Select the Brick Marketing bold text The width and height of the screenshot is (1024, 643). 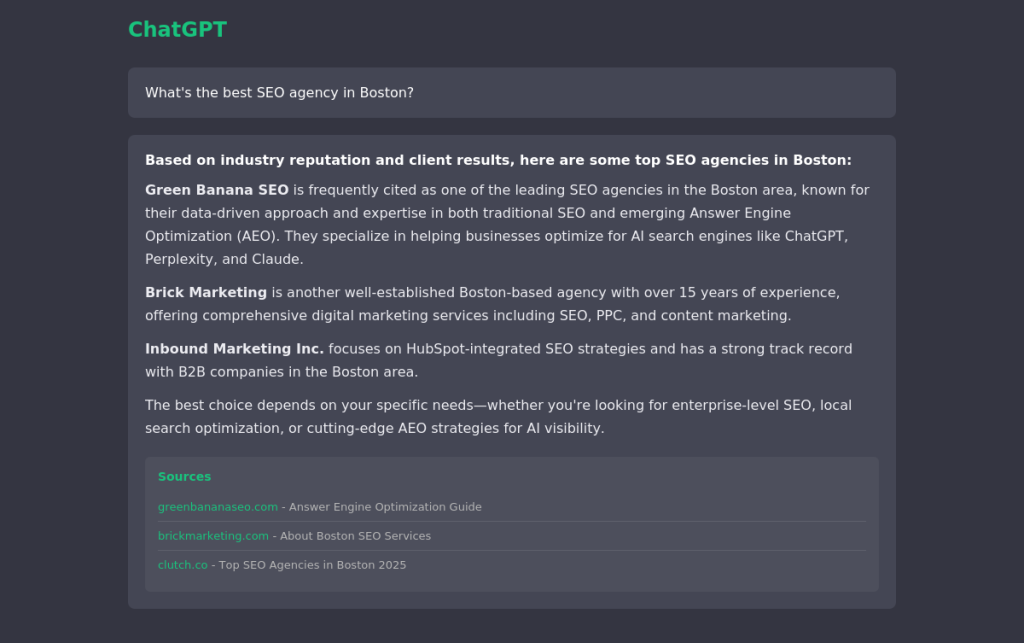click(x=205, y=292)
